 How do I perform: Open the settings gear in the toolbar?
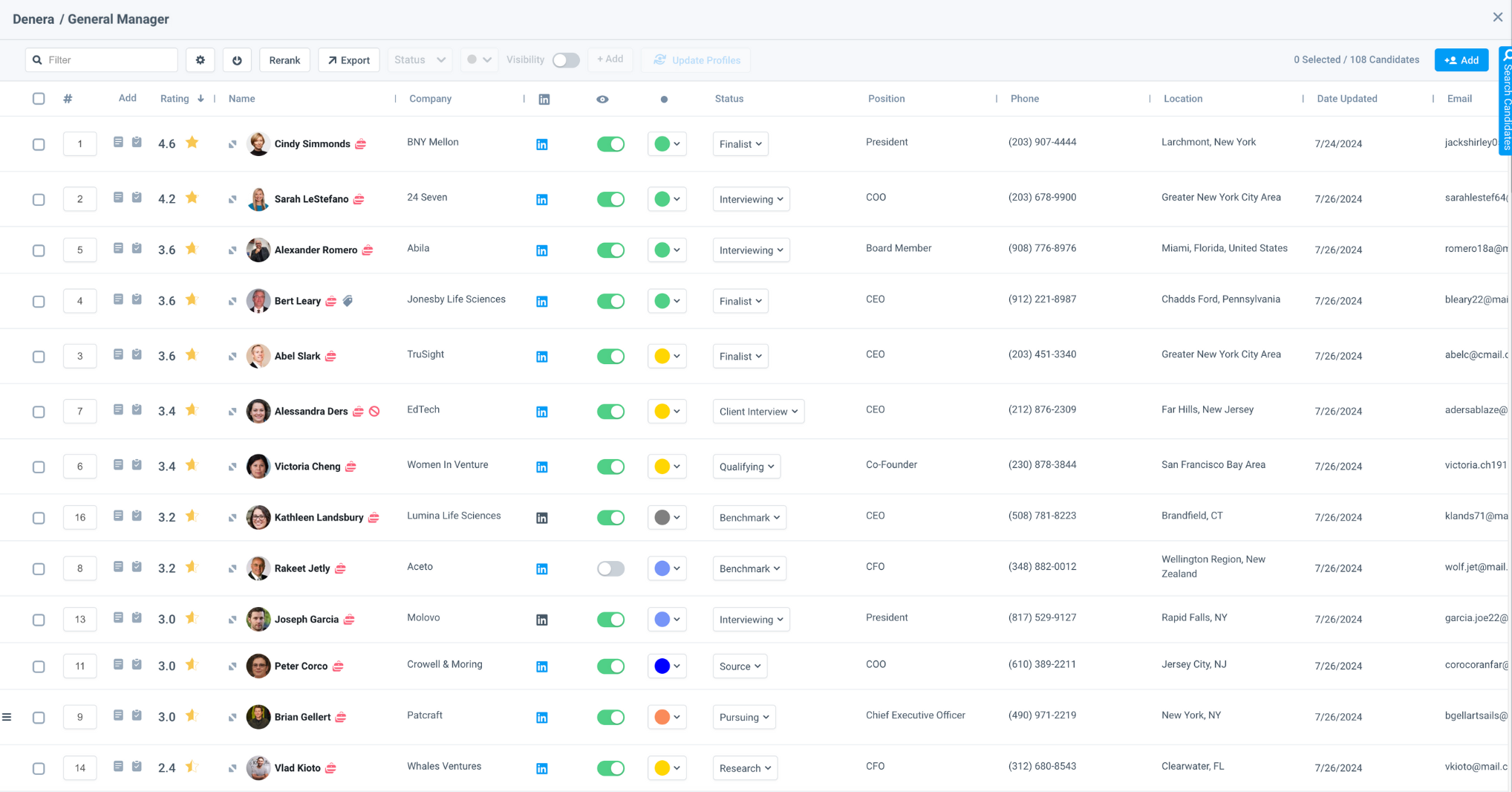200,59
